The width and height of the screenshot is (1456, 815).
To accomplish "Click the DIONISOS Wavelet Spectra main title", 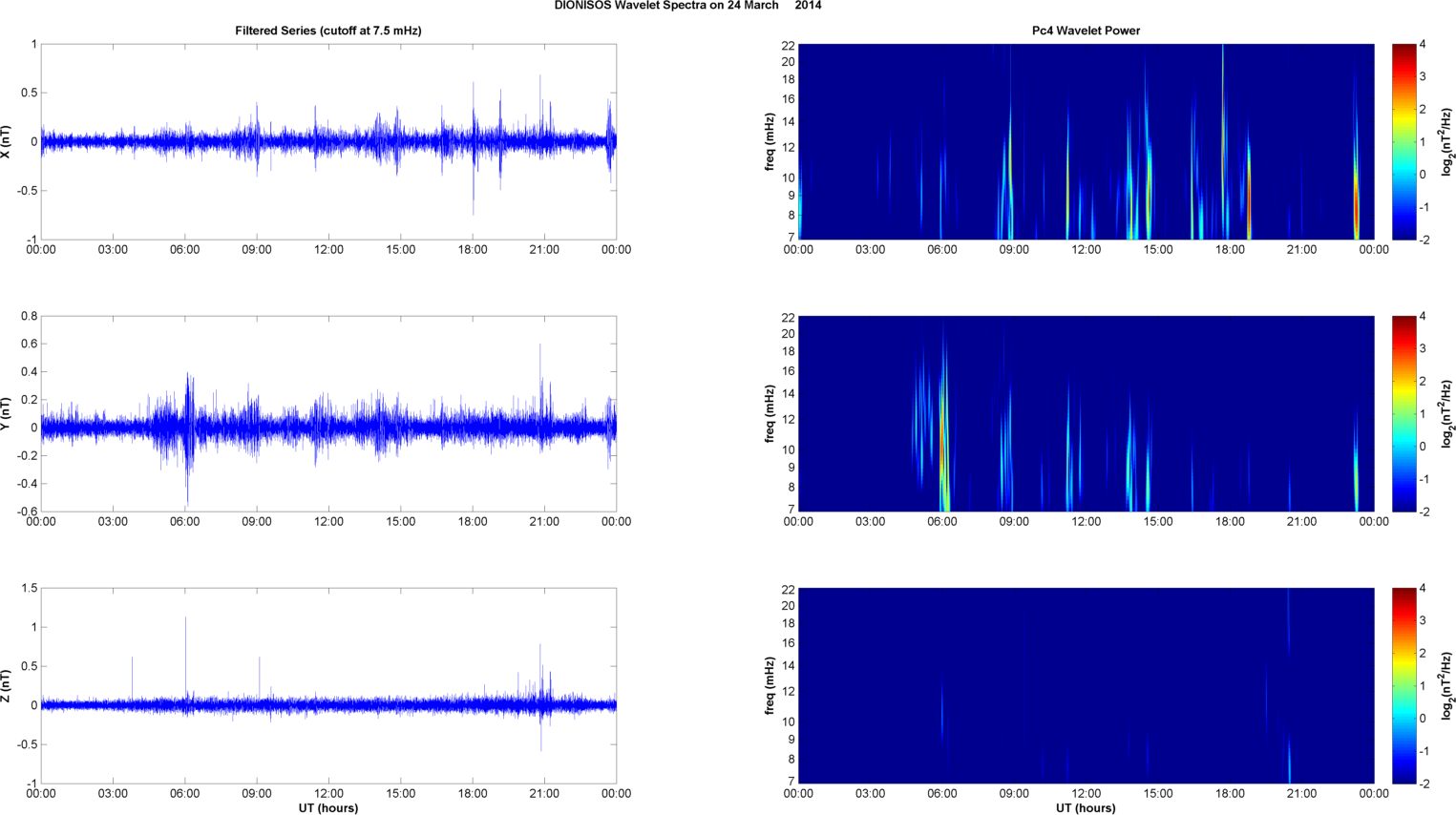I will point(687,6).
